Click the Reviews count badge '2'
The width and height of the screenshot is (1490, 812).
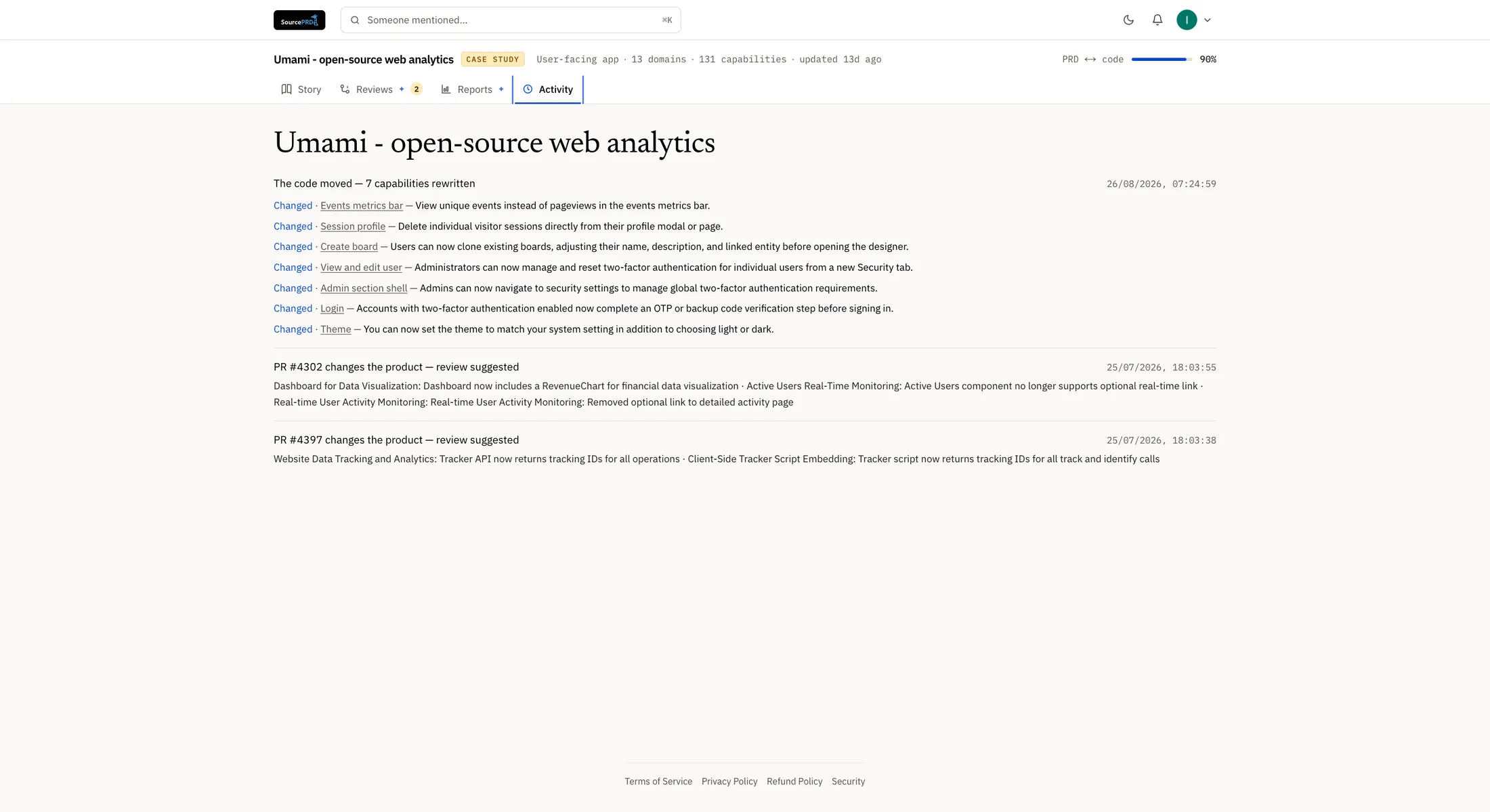click(x=417, y=89)
